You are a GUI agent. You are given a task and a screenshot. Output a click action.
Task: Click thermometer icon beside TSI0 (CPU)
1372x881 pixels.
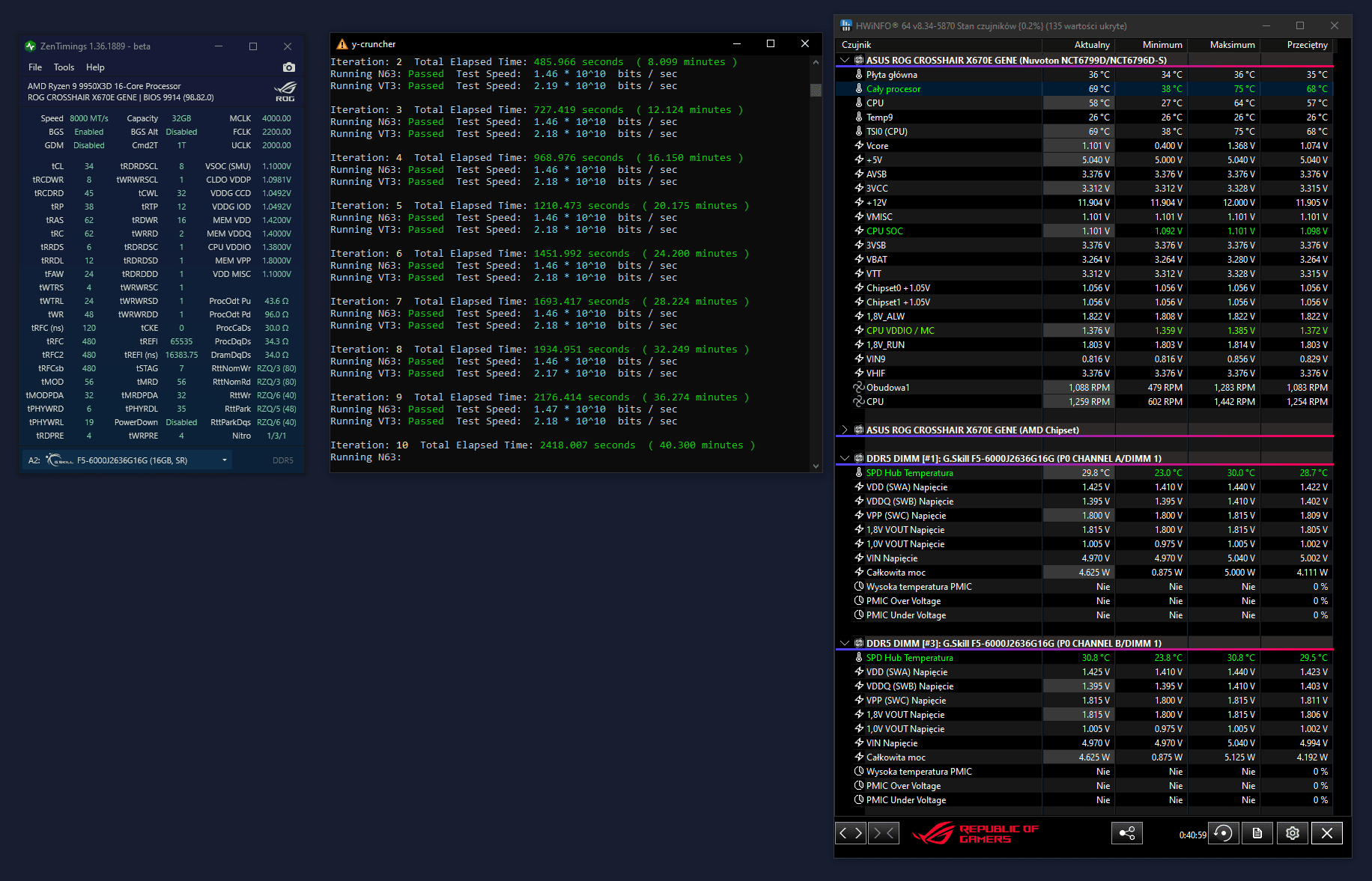pos(859,132)
